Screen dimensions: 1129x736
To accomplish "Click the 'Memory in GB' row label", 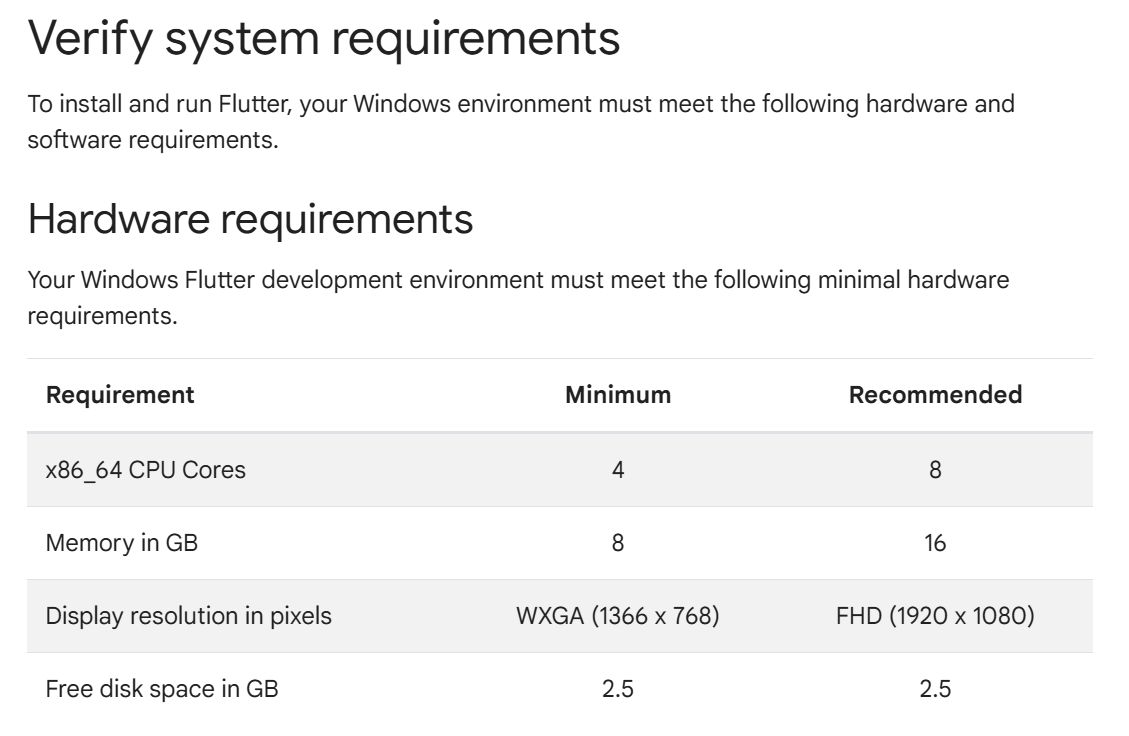I will tap(122, 542).
